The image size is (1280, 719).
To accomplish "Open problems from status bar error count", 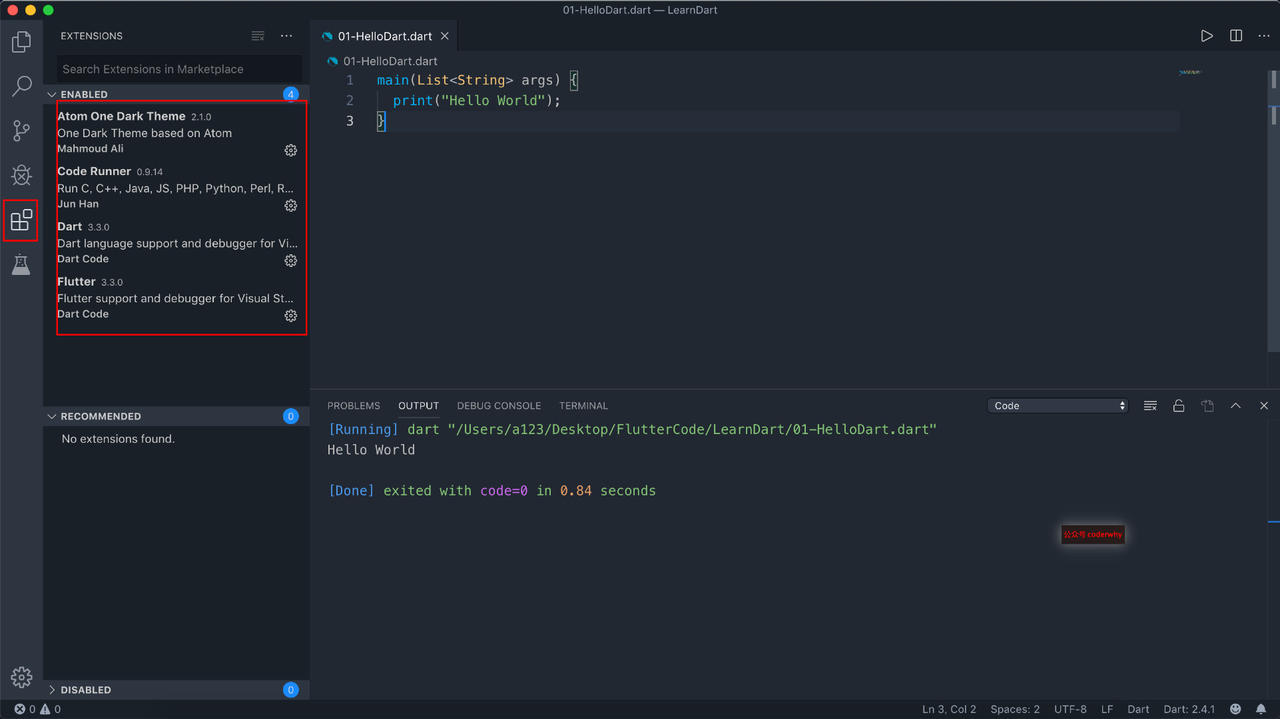I will click(37, 709).
